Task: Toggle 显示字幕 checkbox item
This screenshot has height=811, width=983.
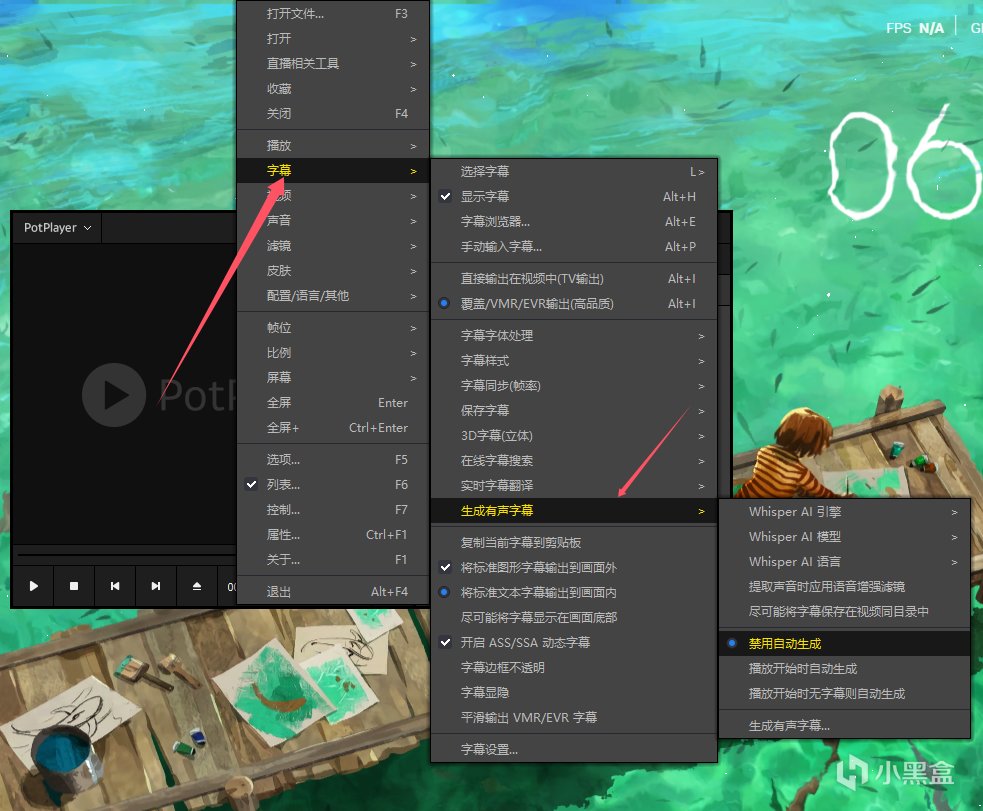Action: coord(574,196)
